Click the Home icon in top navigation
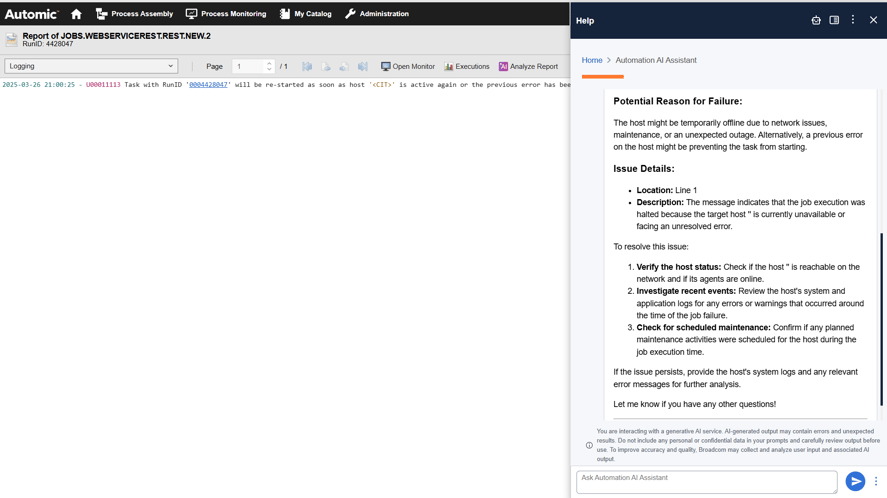 (76, 14)
